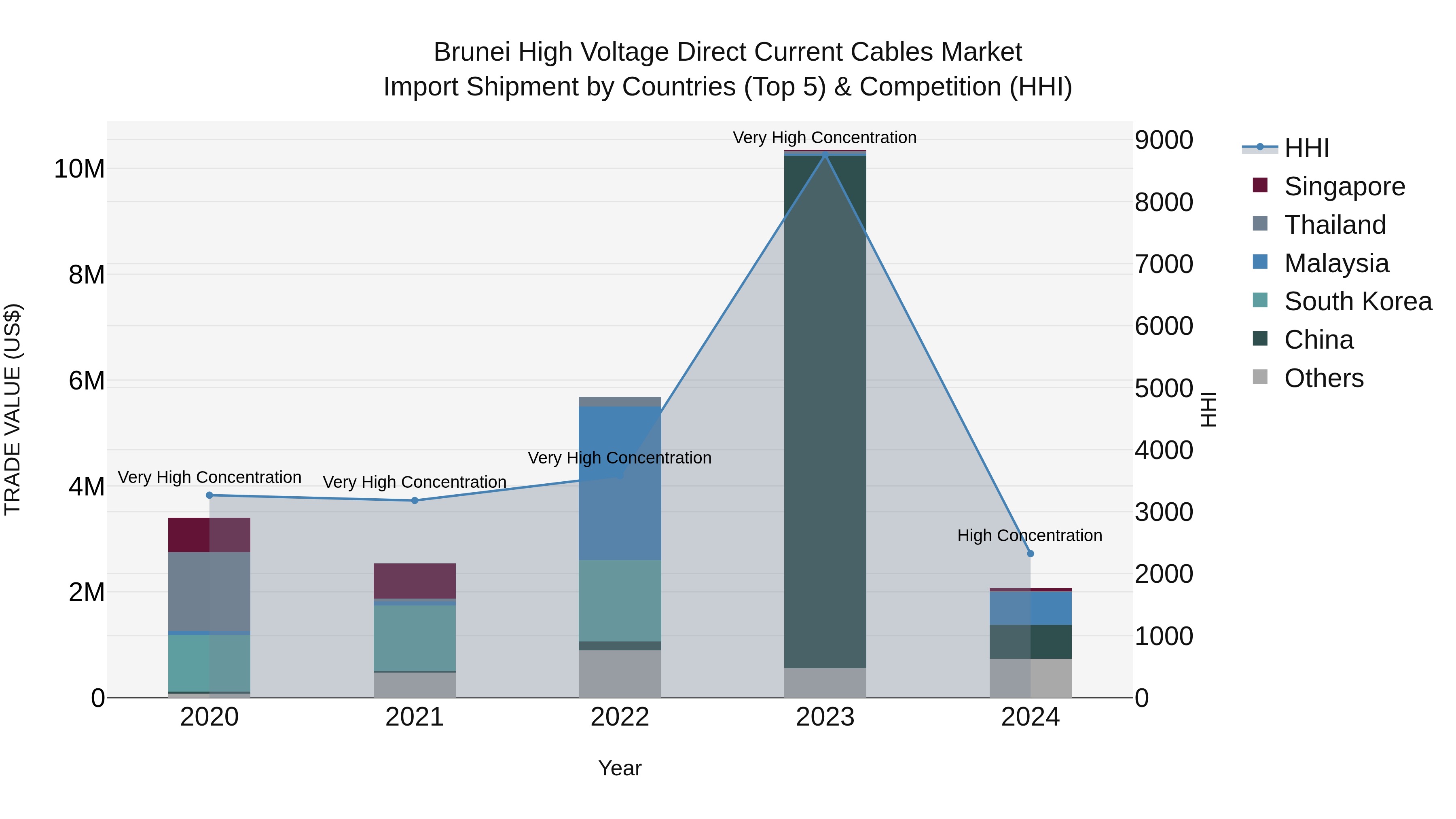Image resolution: width=1456 pixels, height=819 pixels.
Task: Click the 8M left axis tick label
Action: coord(87,275)
